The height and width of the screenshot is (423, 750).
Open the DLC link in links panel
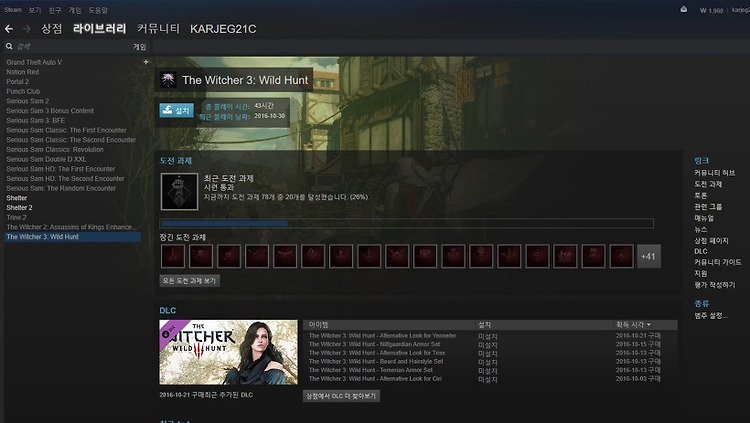(701, 251)
